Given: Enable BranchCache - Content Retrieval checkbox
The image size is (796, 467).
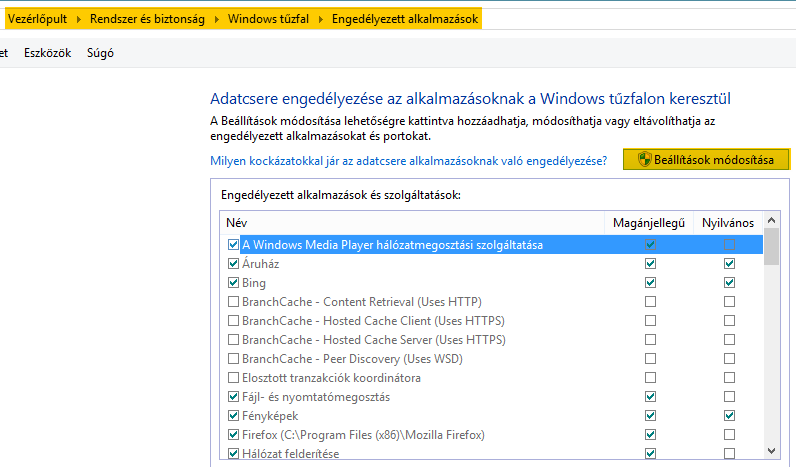Looking at the screenshot, I should point(234,302).
